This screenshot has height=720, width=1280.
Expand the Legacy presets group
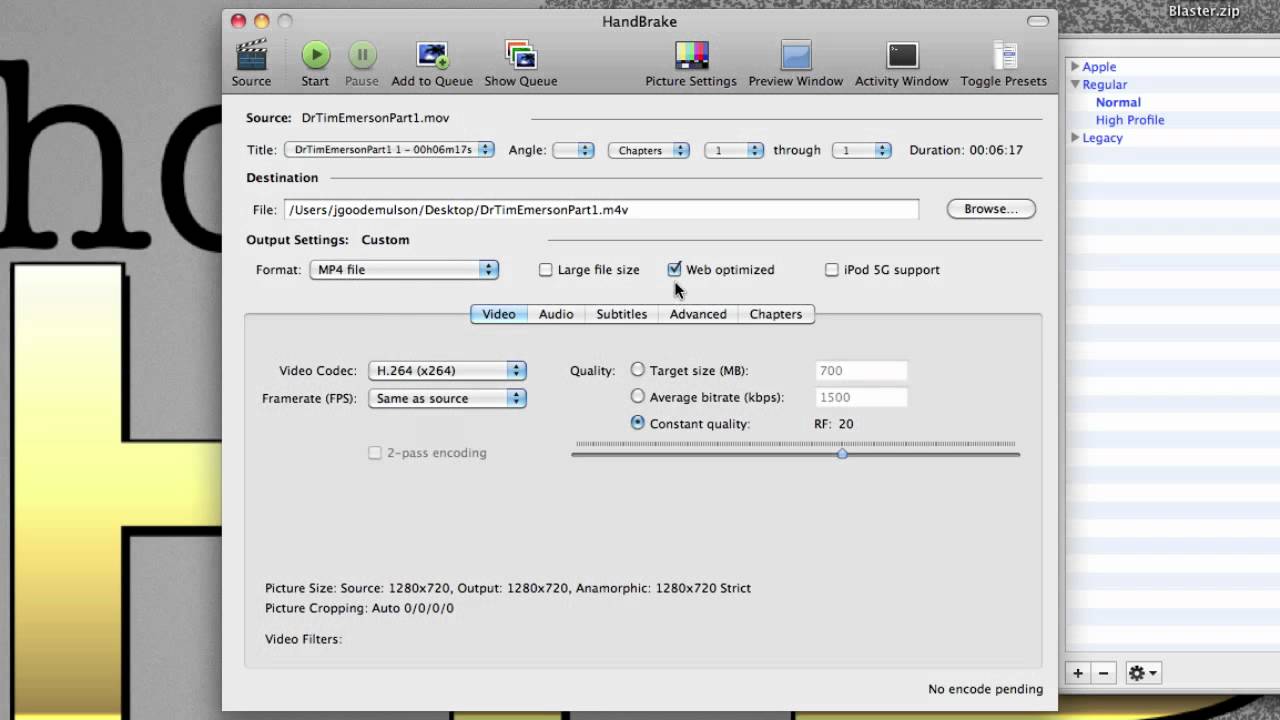pos(1075,138)
